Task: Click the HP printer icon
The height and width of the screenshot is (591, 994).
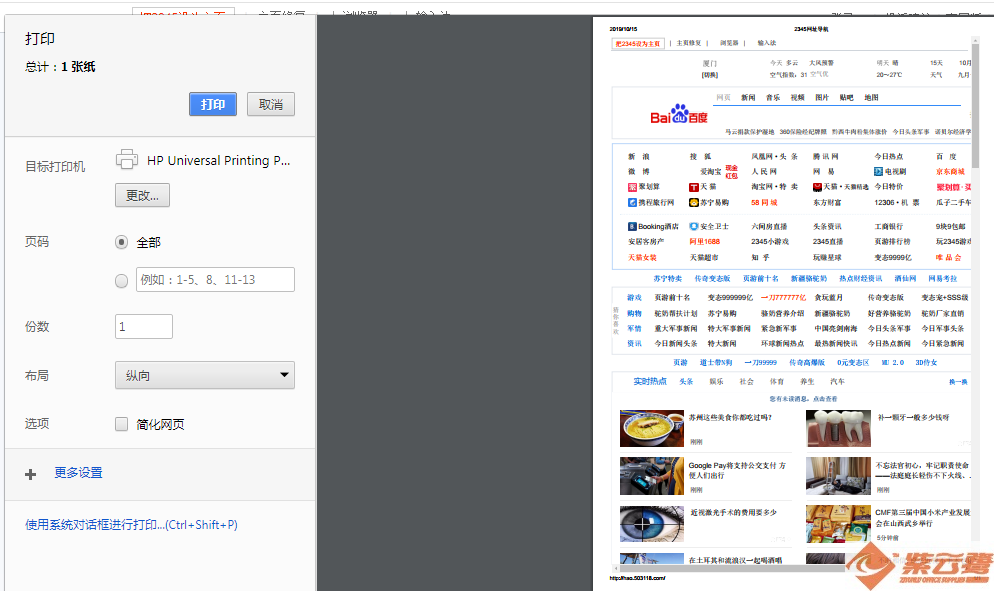Action: pos(126,159)
